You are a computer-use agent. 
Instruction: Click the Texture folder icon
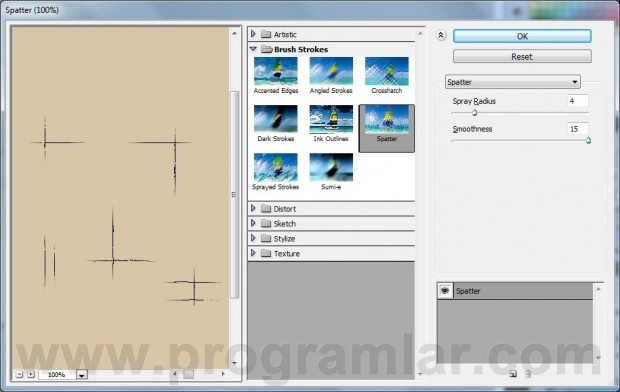coord(266,253)
